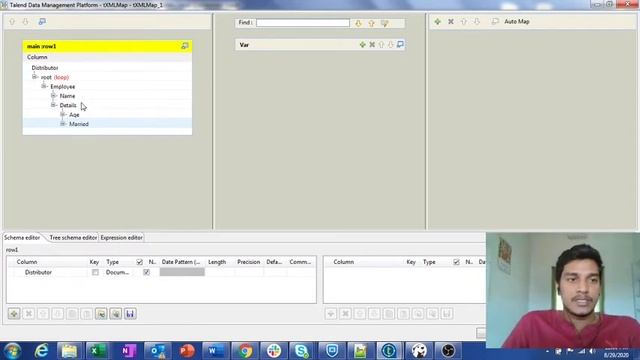640x360 pixels.
Task: Toggle the Married node expander
Action: click(x=63, y=124)
